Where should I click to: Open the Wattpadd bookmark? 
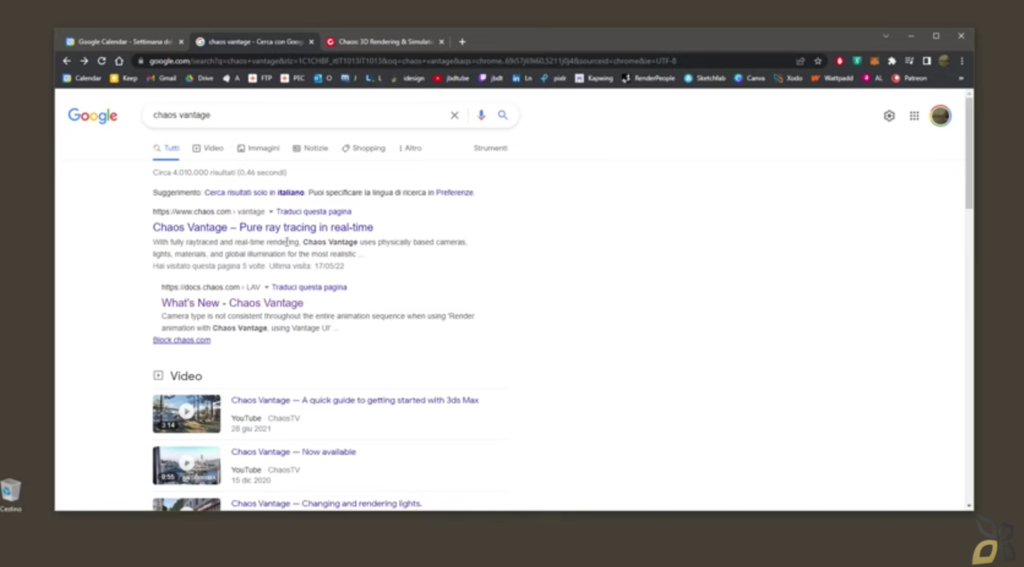point(832,78)
